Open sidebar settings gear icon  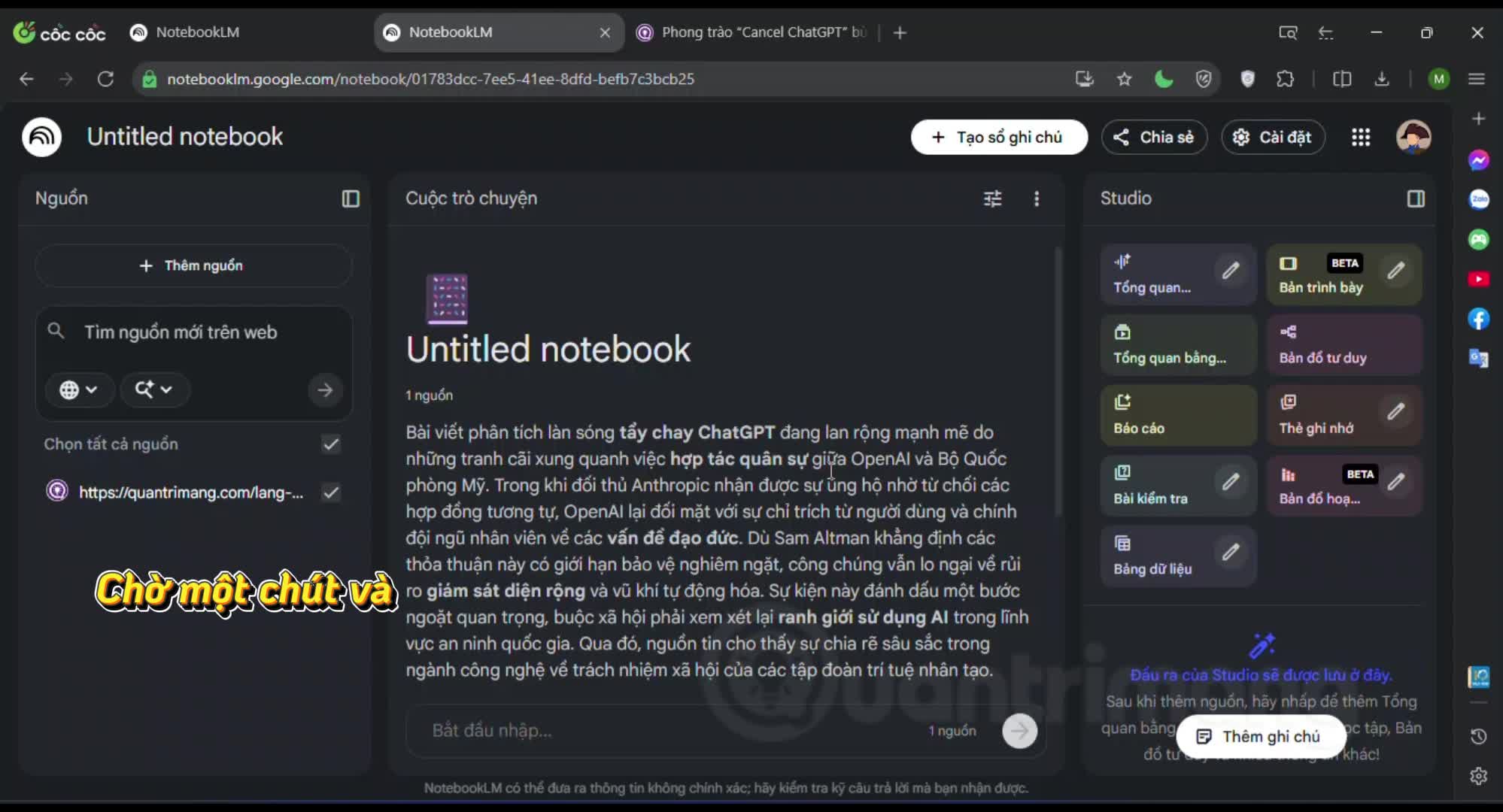[1479, 776]
